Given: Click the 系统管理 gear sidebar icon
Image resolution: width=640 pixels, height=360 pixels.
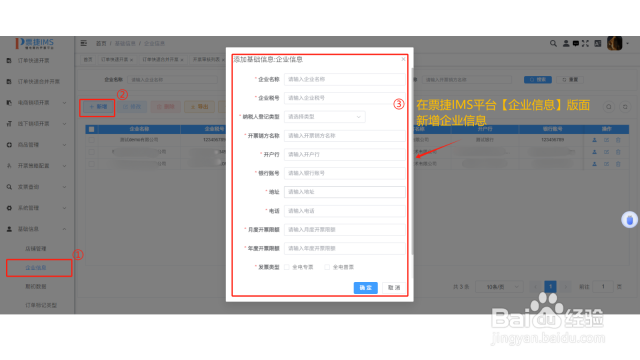Looking at the screenshot, I should [x=9, y=208].
